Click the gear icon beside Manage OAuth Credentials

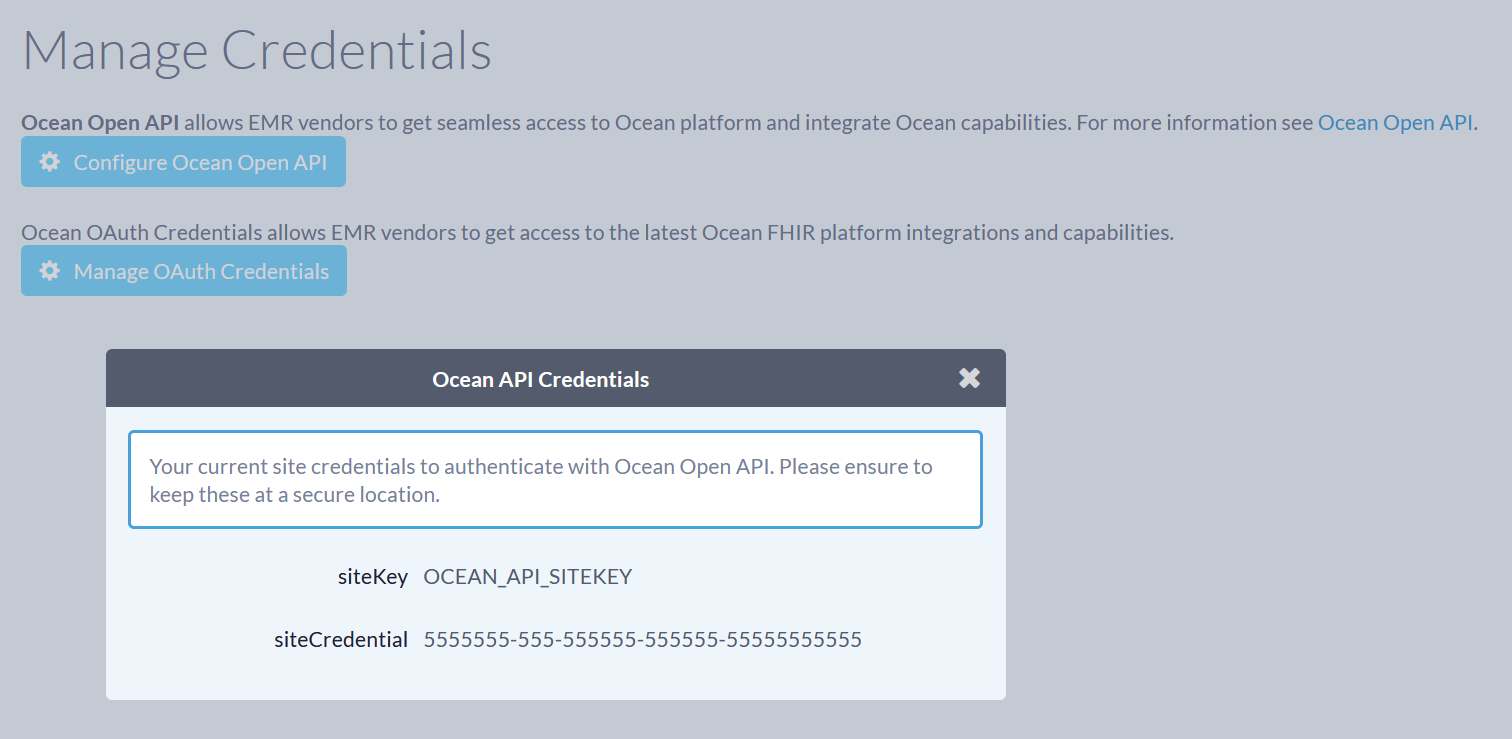[x=49, y=271]
